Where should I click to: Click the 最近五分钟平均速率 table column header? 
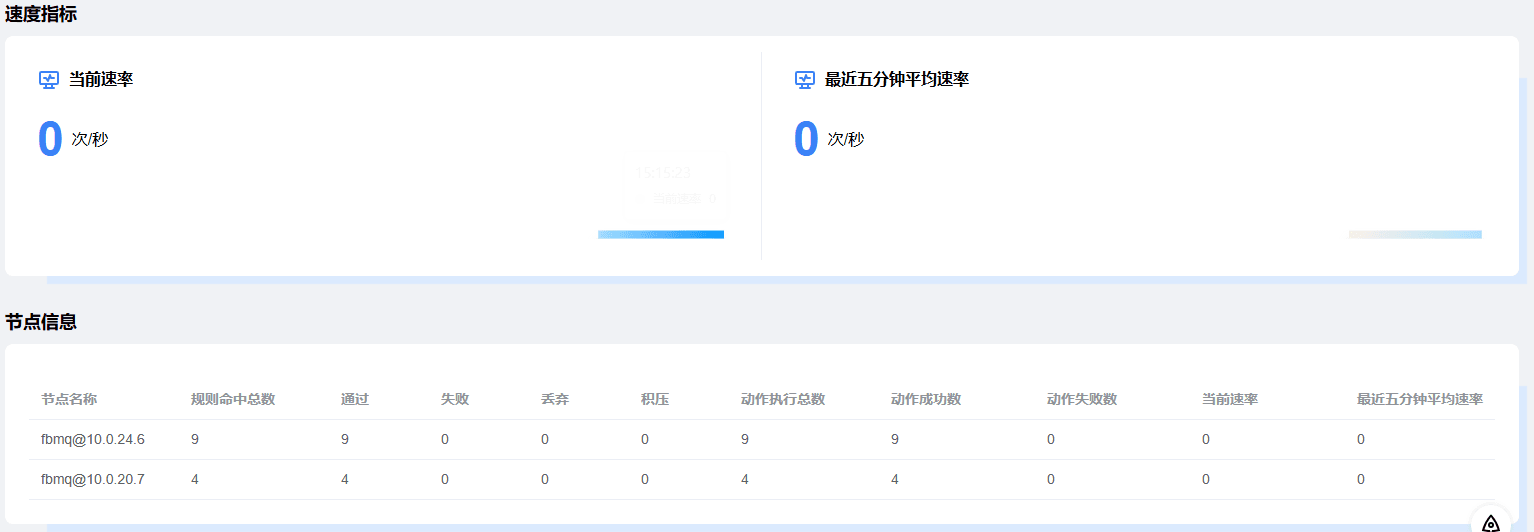(x=1420, y=399)
